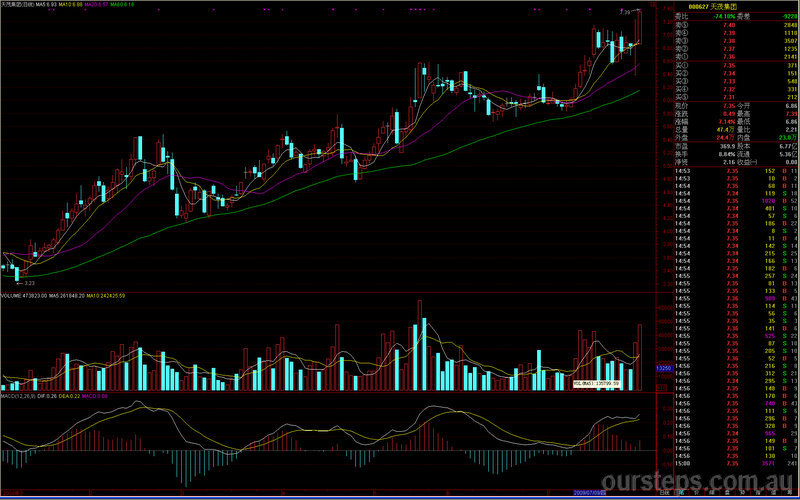Image resolution: width=800 pixels, height=500 pixels.
Task: Click the 涨幅 value 7.14%
Action: coord(727,122)
